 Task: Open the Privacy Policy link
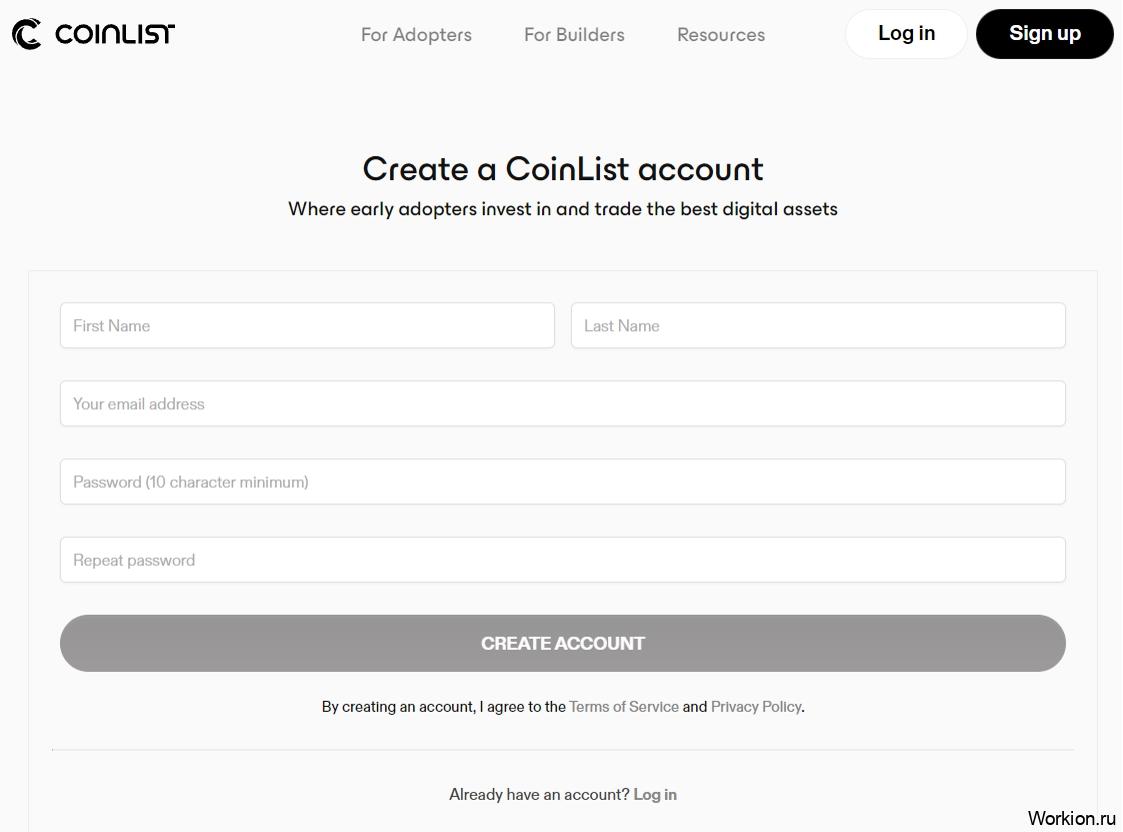point(756,707)
